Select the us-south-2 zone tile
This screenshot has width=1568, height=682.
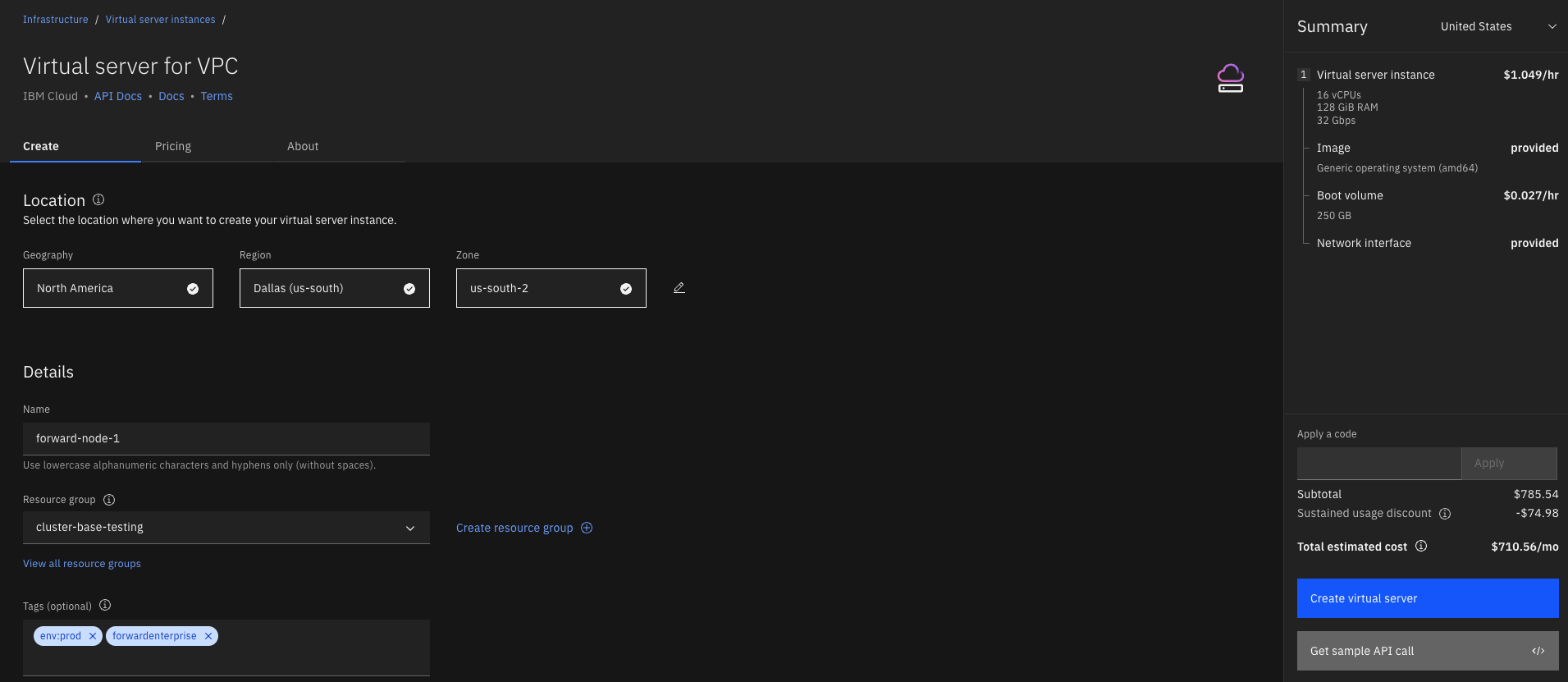coord(551,288)
